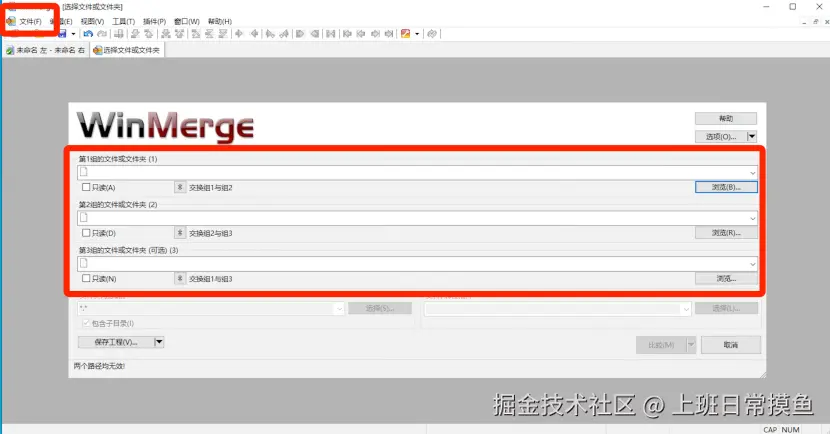Expand the first group path dropdown arrow
The width and height of the screenshot is (830, 434).
(752, 173)
